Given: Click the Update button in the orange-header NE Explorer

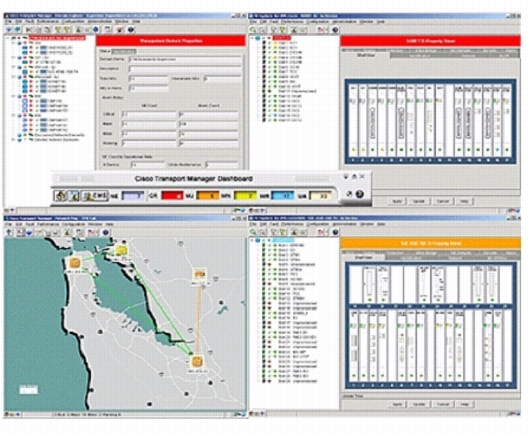Looking at the screenshot, I should click(419, 404).
